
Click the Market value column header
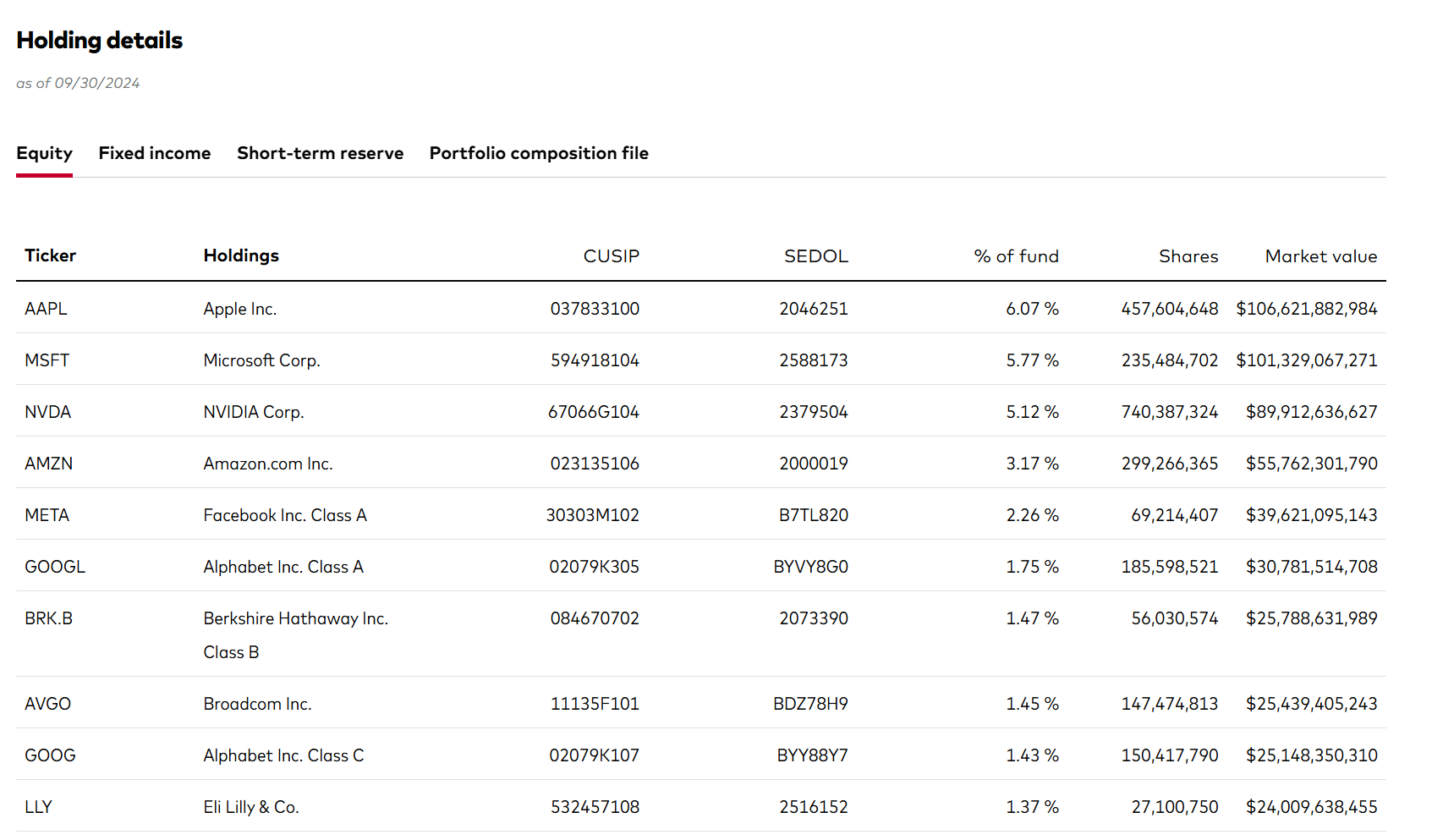point(1321,256)
